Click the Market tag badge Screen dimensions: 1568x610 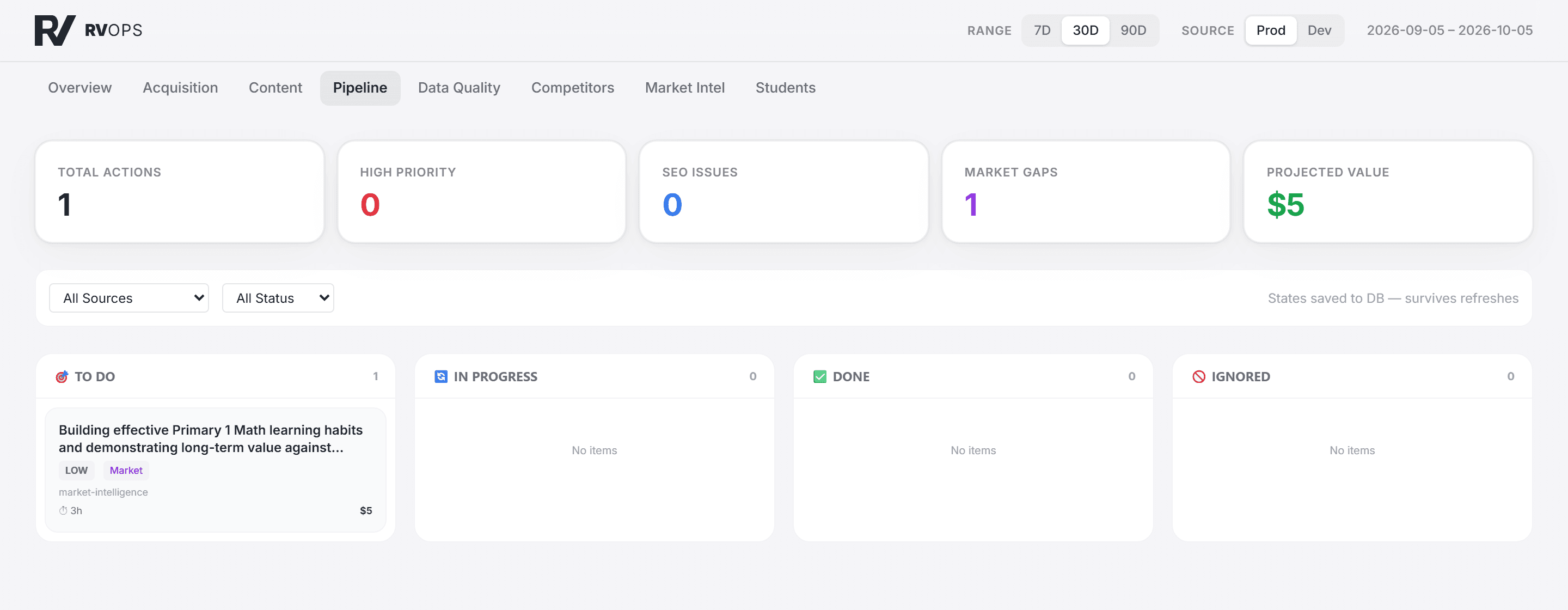click(x=126, y=471)
